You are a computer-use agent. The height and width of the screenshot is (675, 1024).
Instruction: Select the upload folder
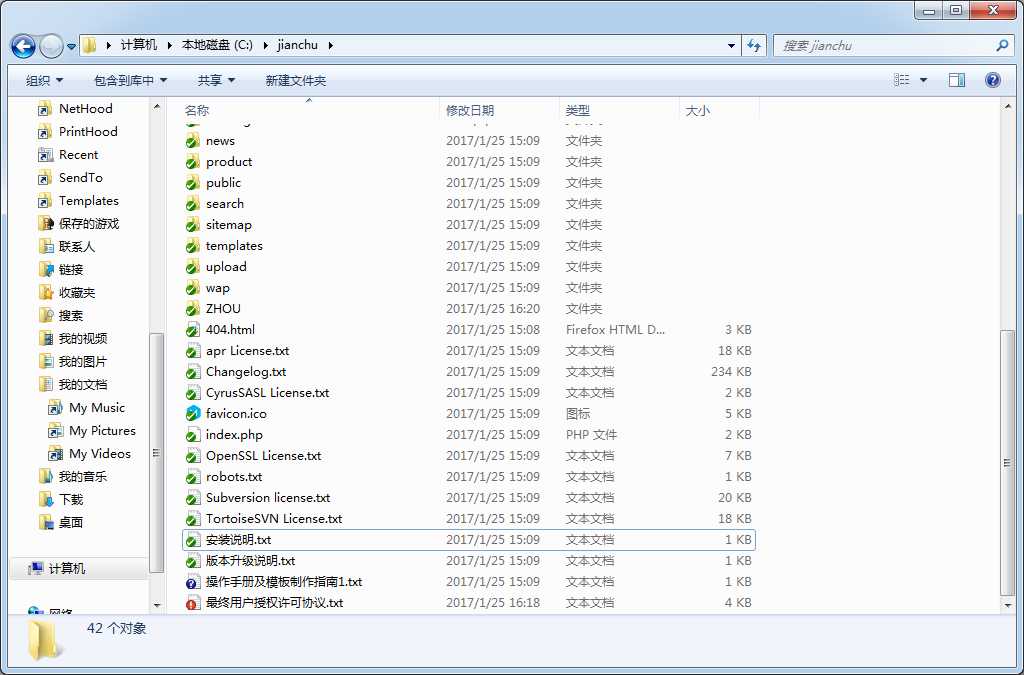pyautogui.click(x=226, y=266)
